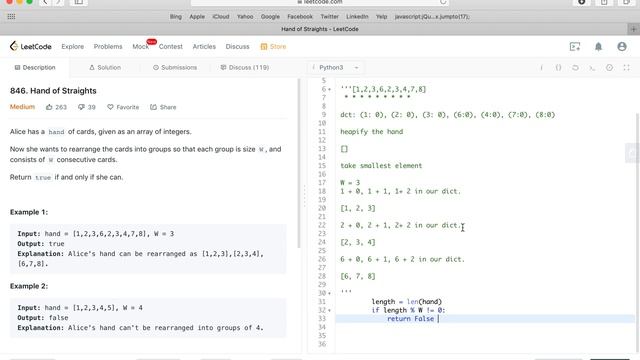Switch to the Solution tab
Screen dimensions: 640x360
(105, 67)
